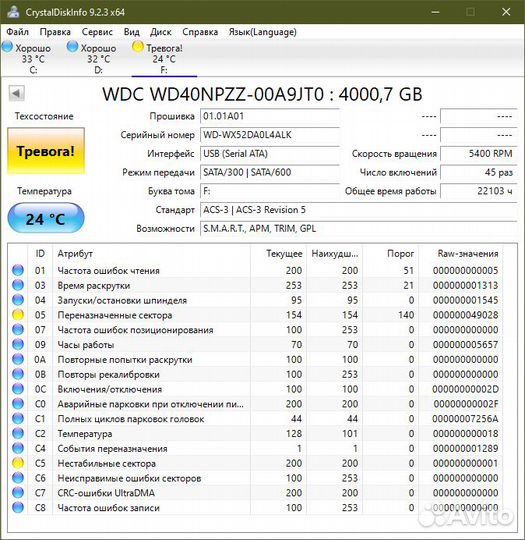Click blue status dot for attribute 0A

18,359
